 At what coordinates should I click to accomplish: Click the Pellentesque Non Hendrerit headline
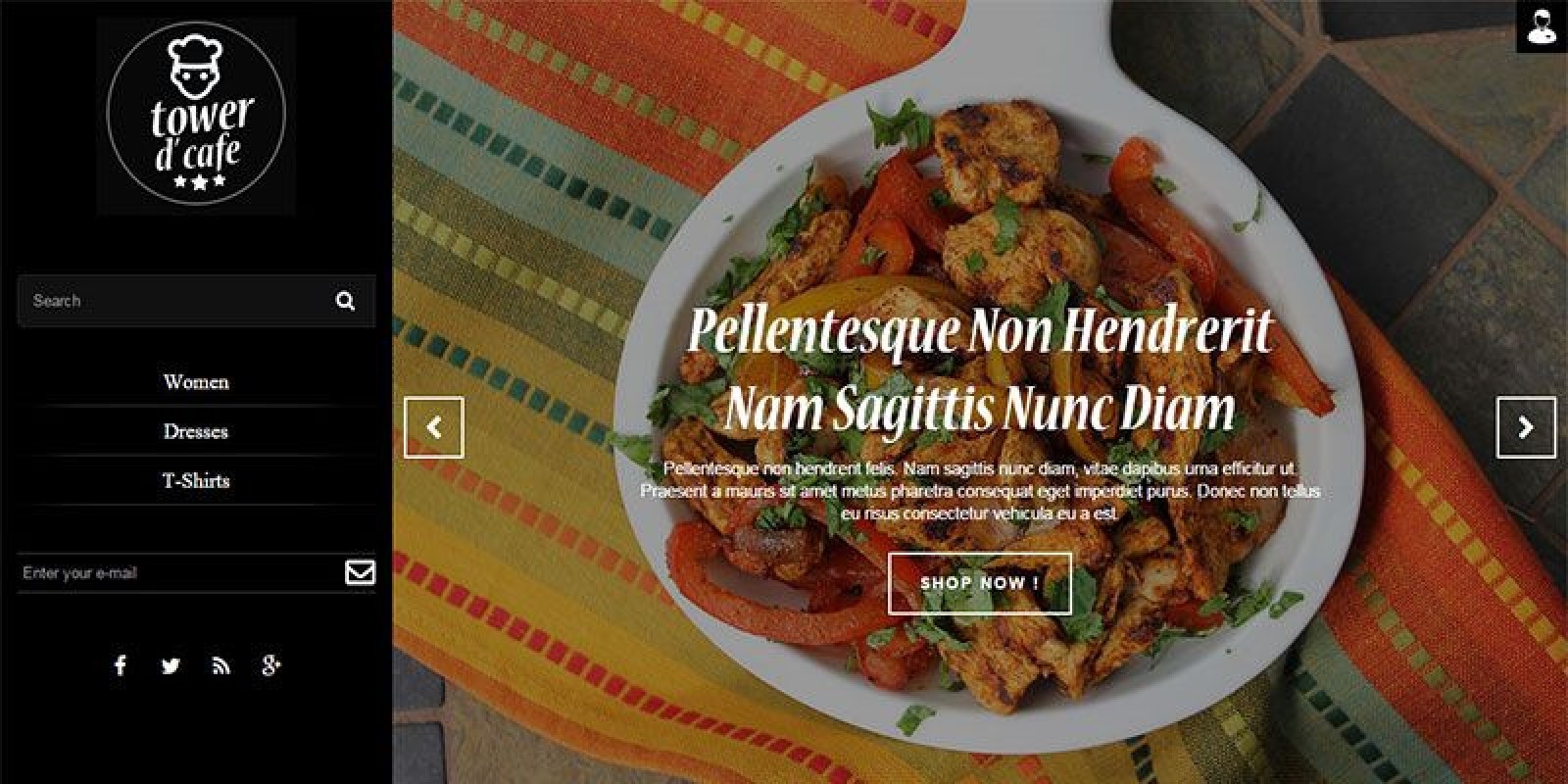pos(980,331)
